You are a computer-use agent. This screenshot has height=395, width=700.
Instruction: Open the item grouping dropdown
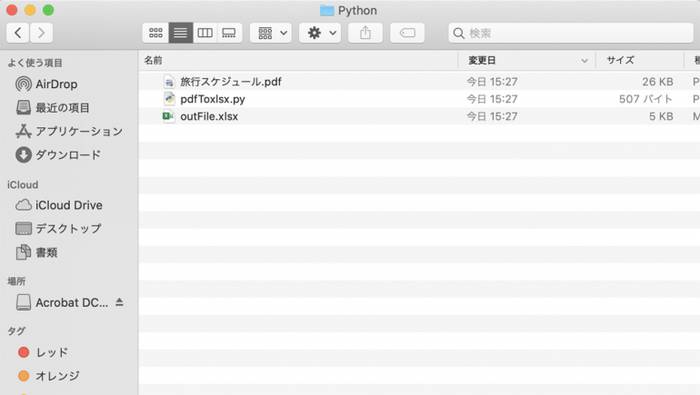click(x=271, y=33)
